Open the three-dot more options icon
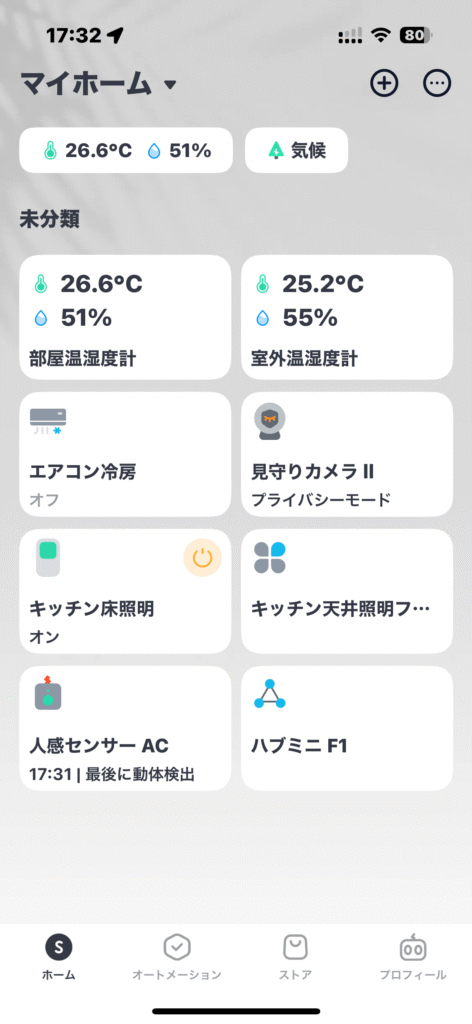Screen dimensions: 472x1024 click(x=437, y=84)
